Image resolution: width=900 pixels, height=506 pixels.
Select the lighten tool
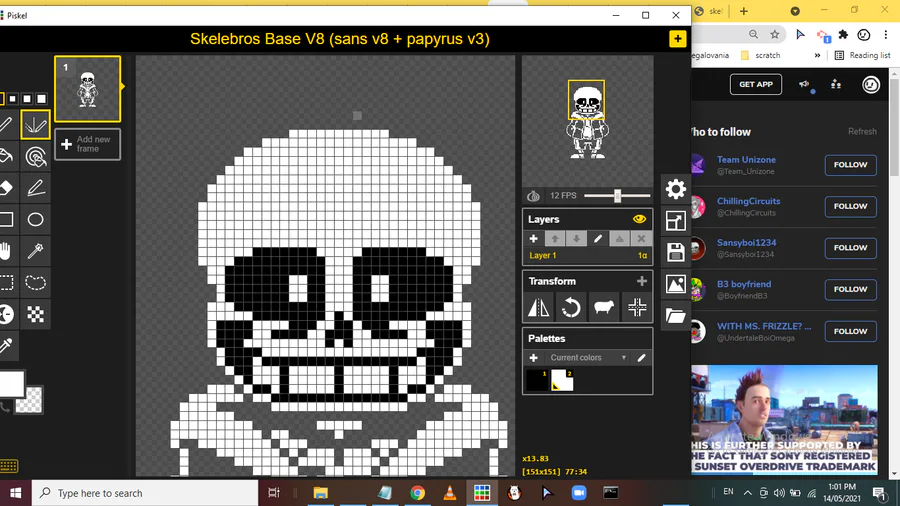point(5,314)
